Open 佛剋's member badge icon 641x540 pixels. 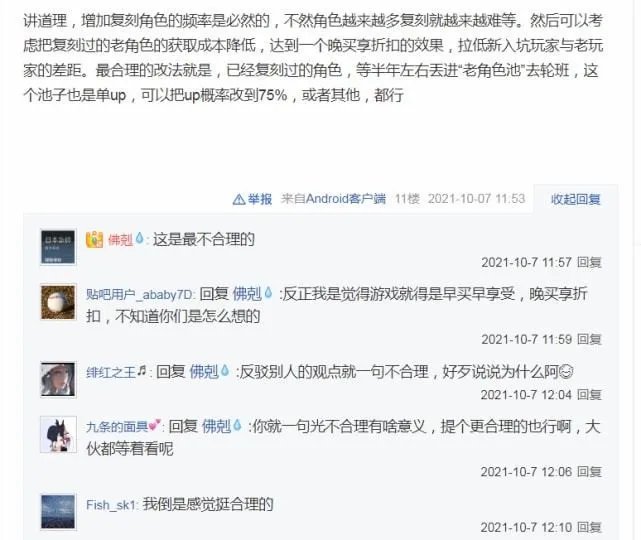click(94, 239)
